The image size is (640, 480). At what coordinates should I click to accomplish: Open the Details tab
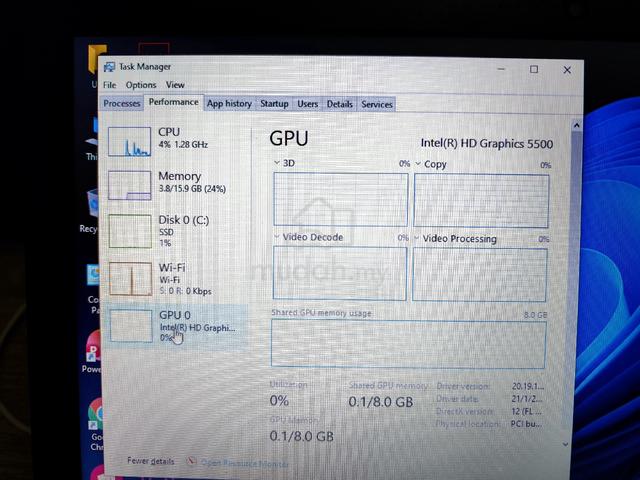[x=340, y=104]
